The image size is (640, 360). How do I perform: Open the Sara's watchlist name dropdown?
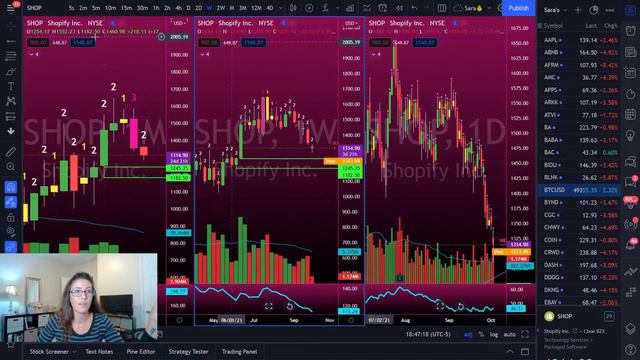[555, 10]
